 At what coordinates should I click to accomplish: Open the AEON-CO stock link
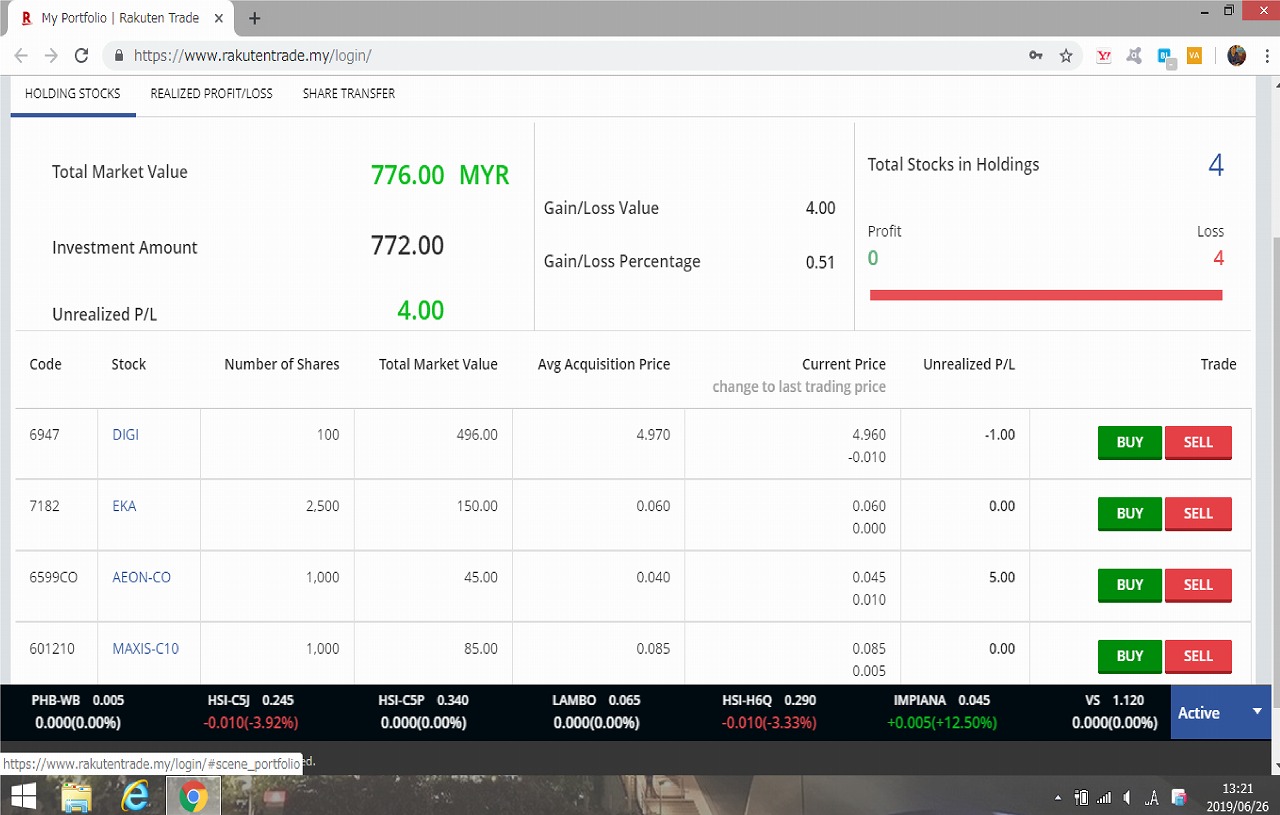point(141,577)
